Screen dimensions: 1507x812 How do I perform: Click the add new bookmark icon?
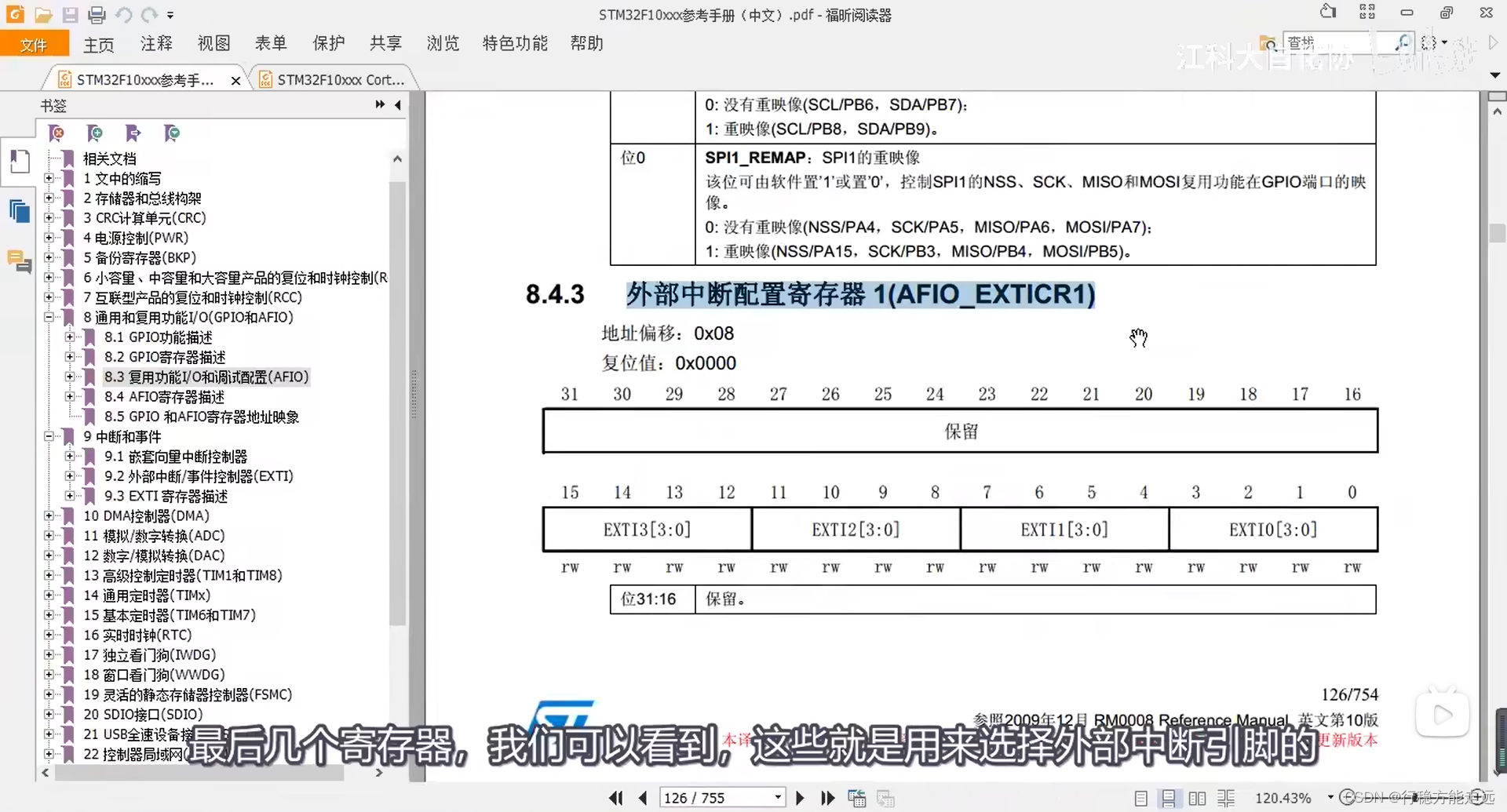95,133
